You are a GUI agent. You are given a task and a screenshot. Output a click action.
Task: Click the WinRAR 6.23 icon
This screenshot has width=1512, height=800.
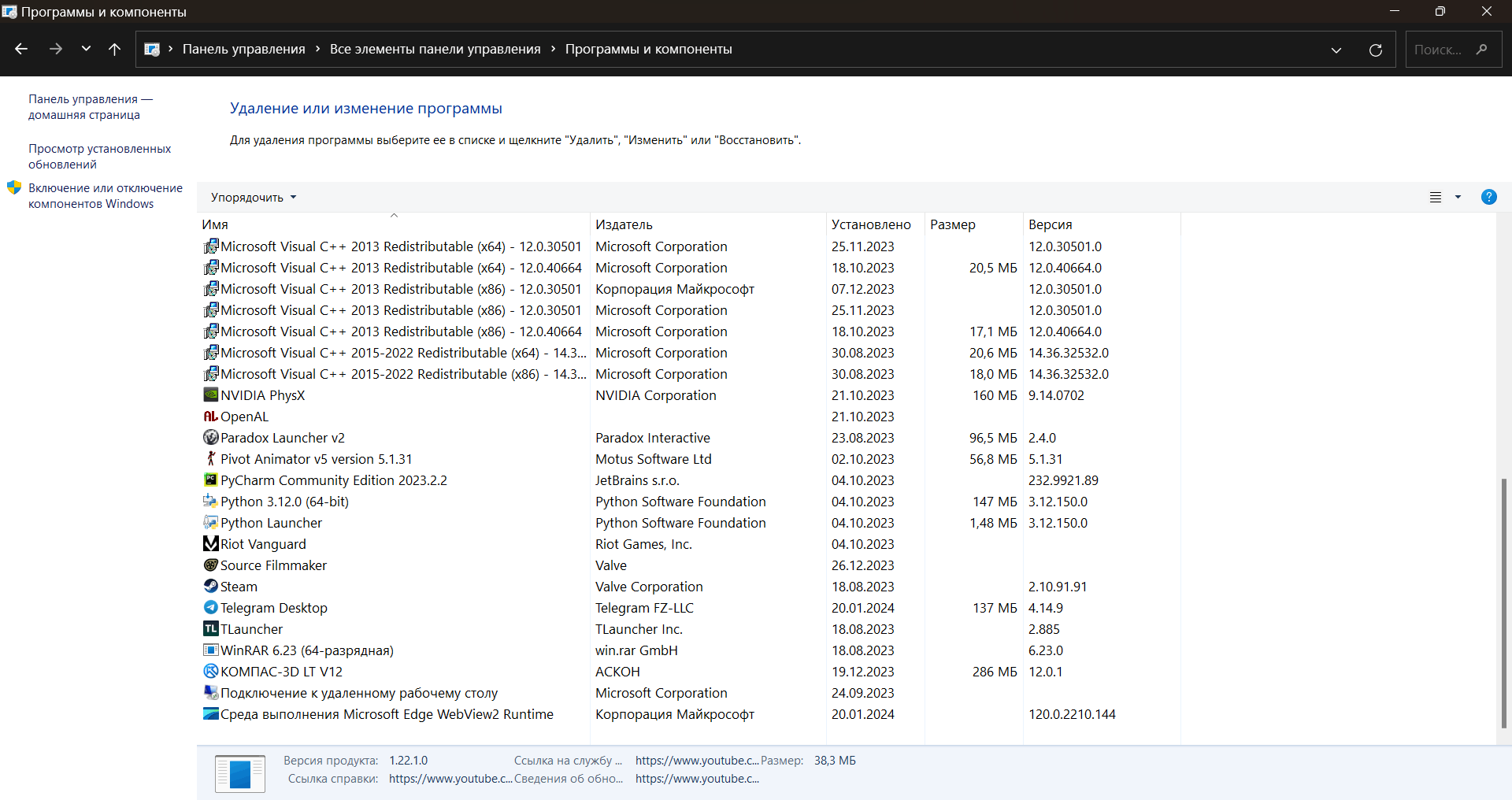click(211, 650)
